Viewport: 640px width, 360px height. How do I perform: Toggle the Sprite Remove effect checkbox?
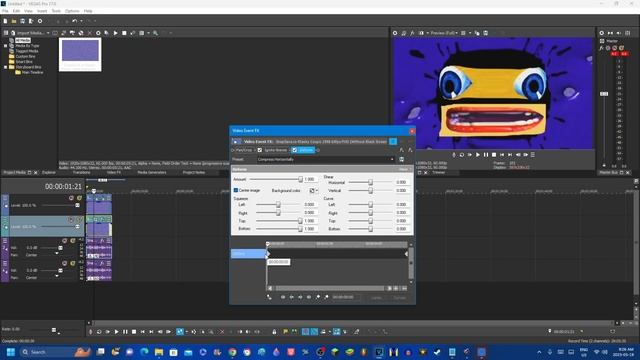[260, 150]
